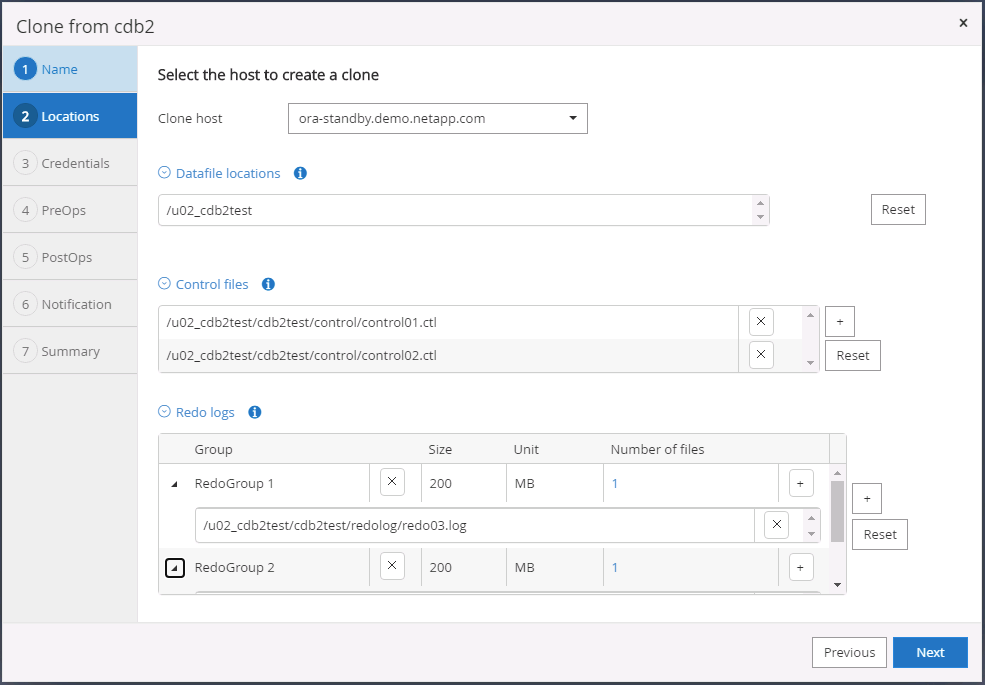Reset the Datafile locations field
Image resolution: width=985 pixels, height=685 pixels.
tap(897, 210)
